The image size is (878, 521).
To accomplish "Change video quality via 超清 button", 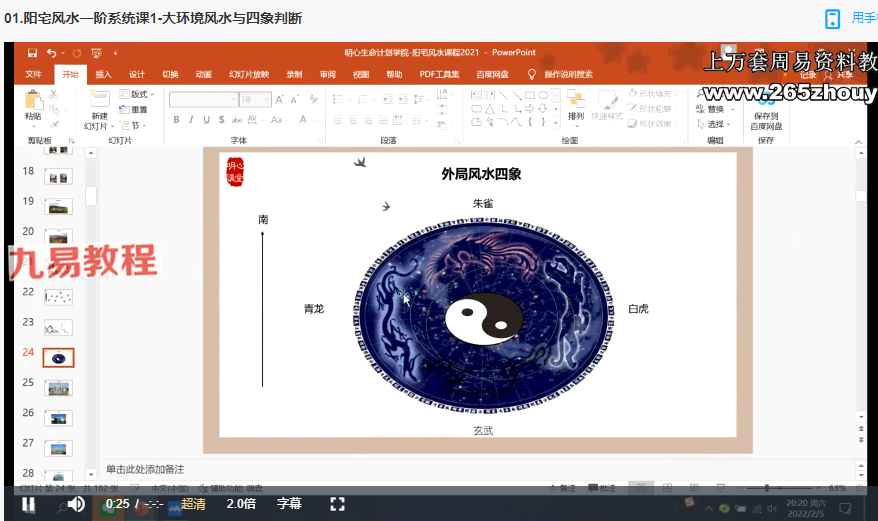I will 193,504.
